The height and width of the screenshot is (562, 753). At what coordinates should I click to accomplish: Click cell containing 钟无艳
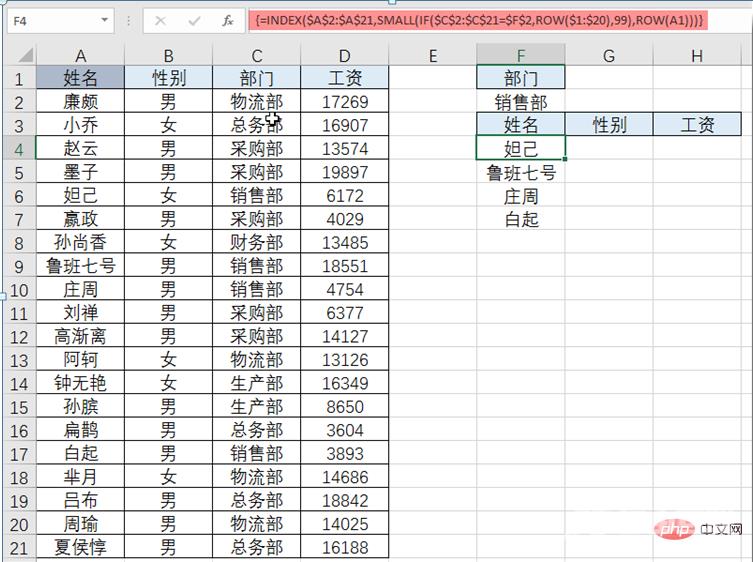coord(80,383)
